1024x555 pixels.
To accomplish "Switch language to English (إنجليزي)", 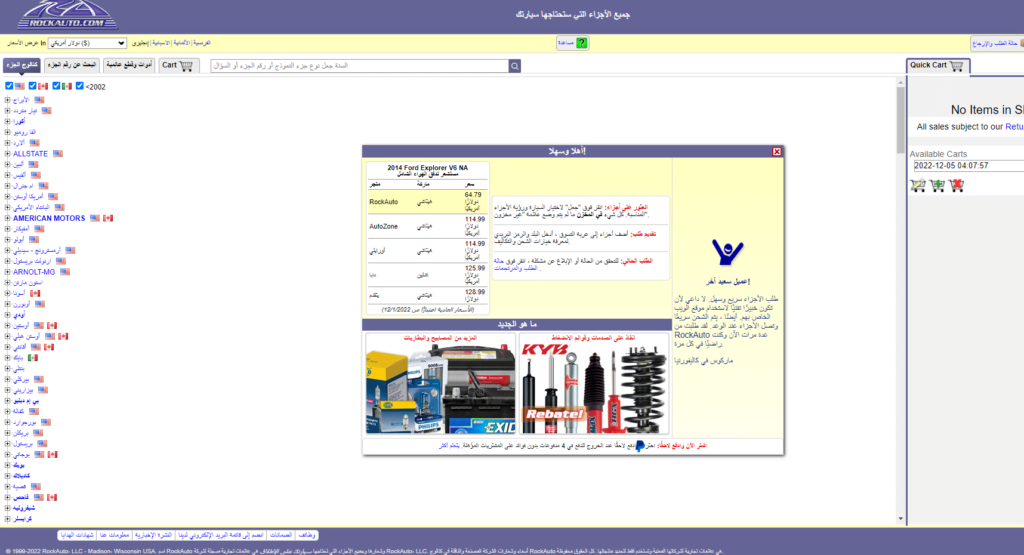I will click(x=140, y=43).
